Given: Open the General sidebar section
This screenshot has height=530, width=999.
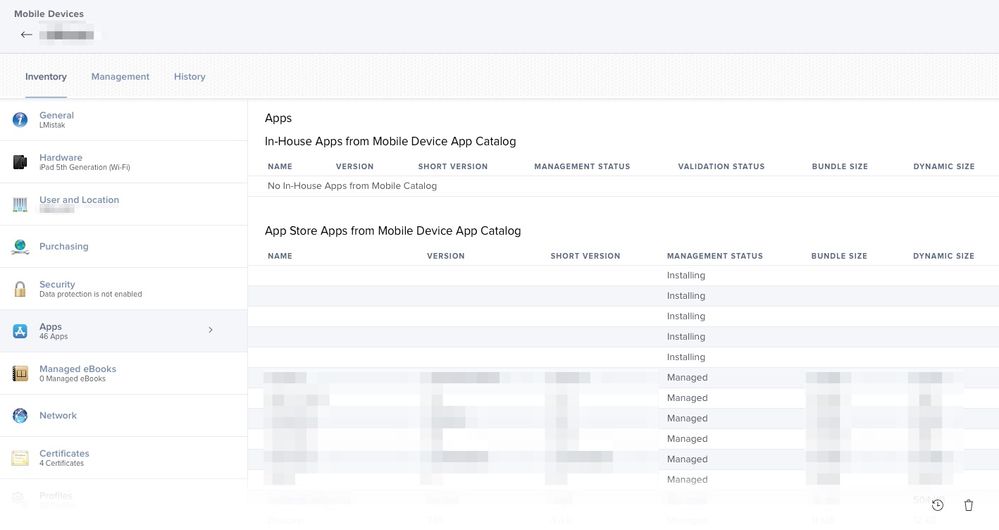Looking at the screenshot, I should (x=57, y=115).
